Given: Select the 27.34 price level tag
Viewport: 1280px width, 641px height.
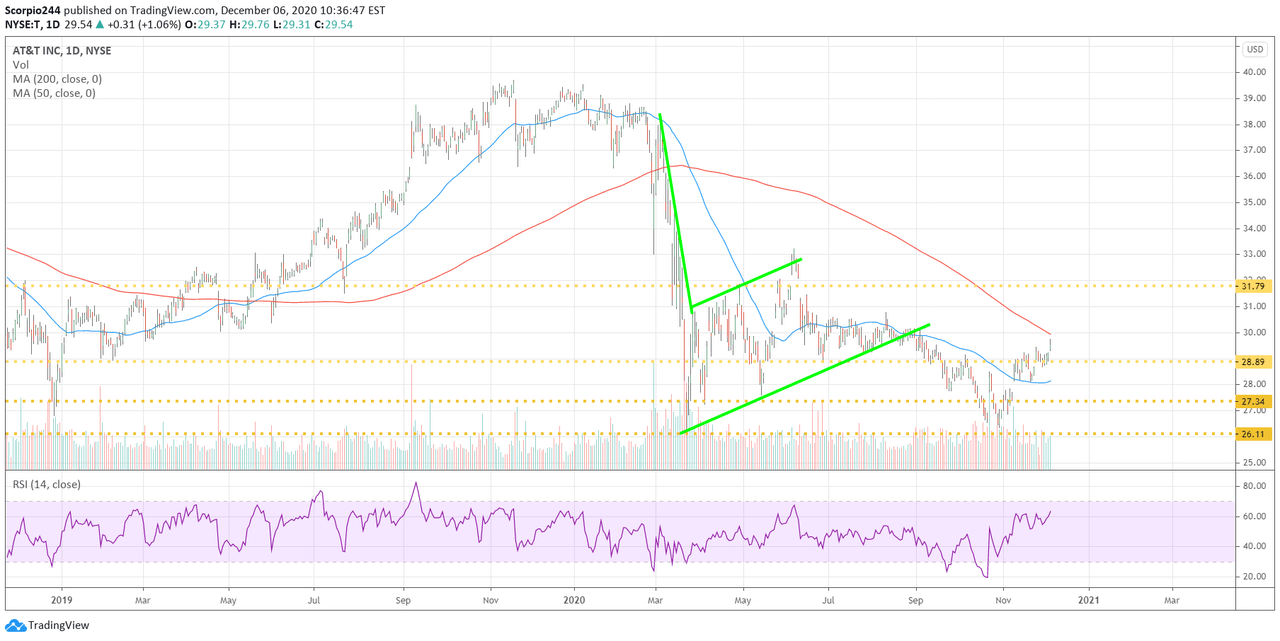Looking at the screenshot, I should [1255, 401].
